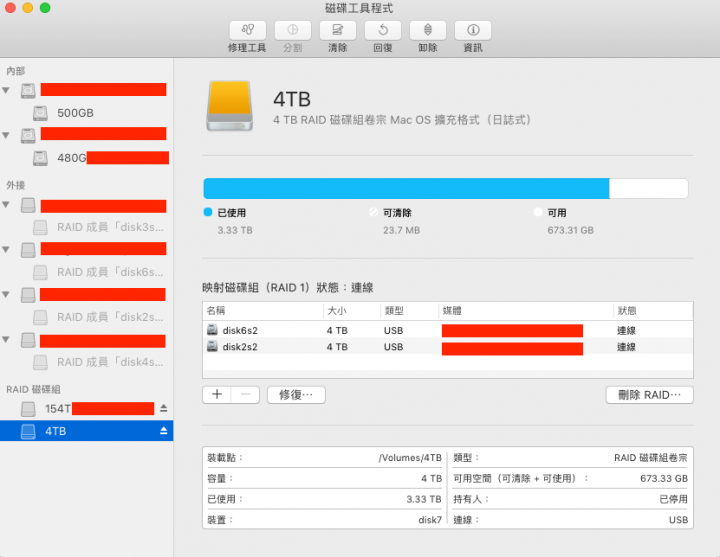
Task: Eject the 154T RAID volume
Action: tap(163, 408)
